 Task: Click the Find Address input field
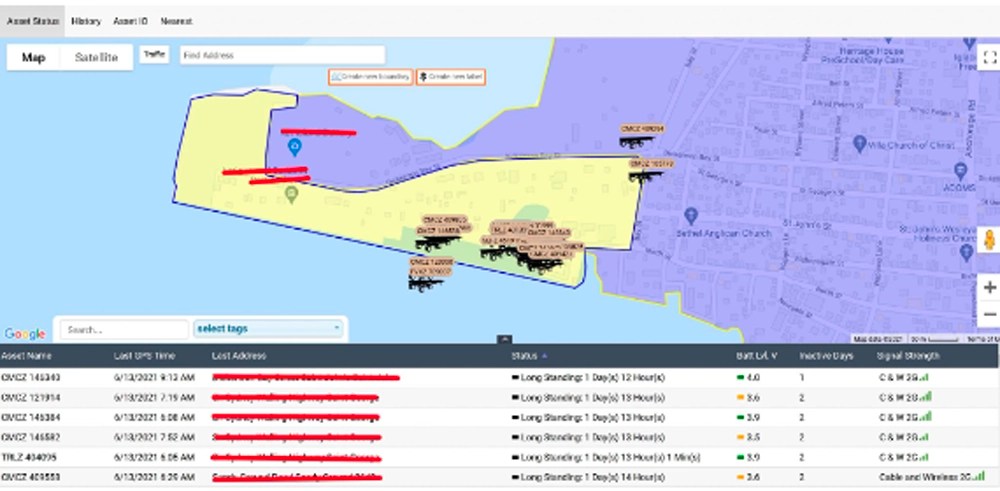pos(282,55)
